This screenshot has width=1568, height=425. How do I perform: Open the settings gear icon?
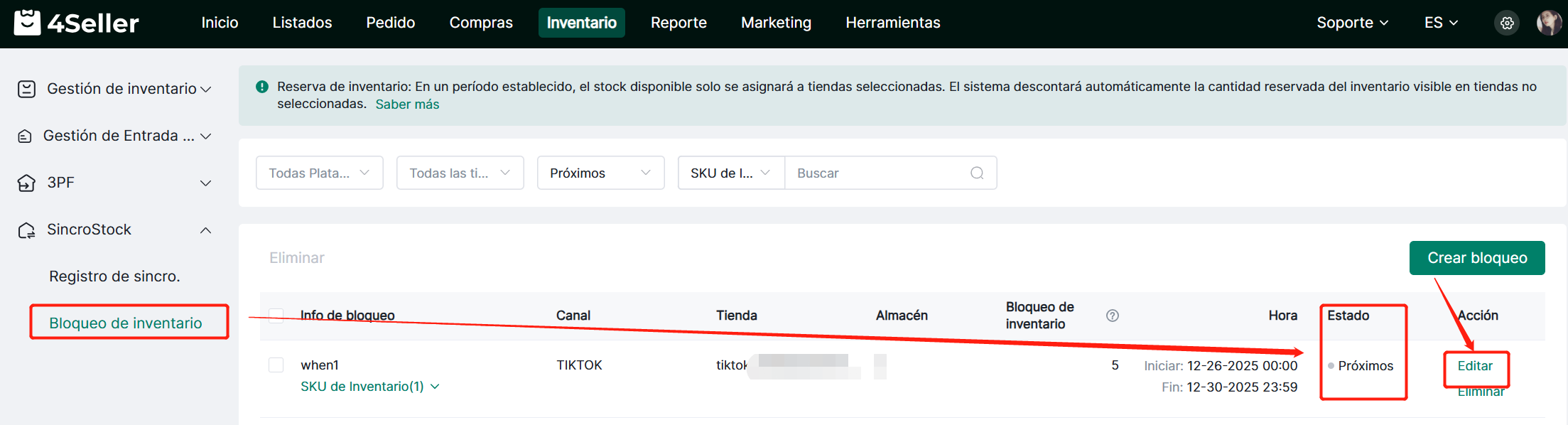coord(1506,23)
